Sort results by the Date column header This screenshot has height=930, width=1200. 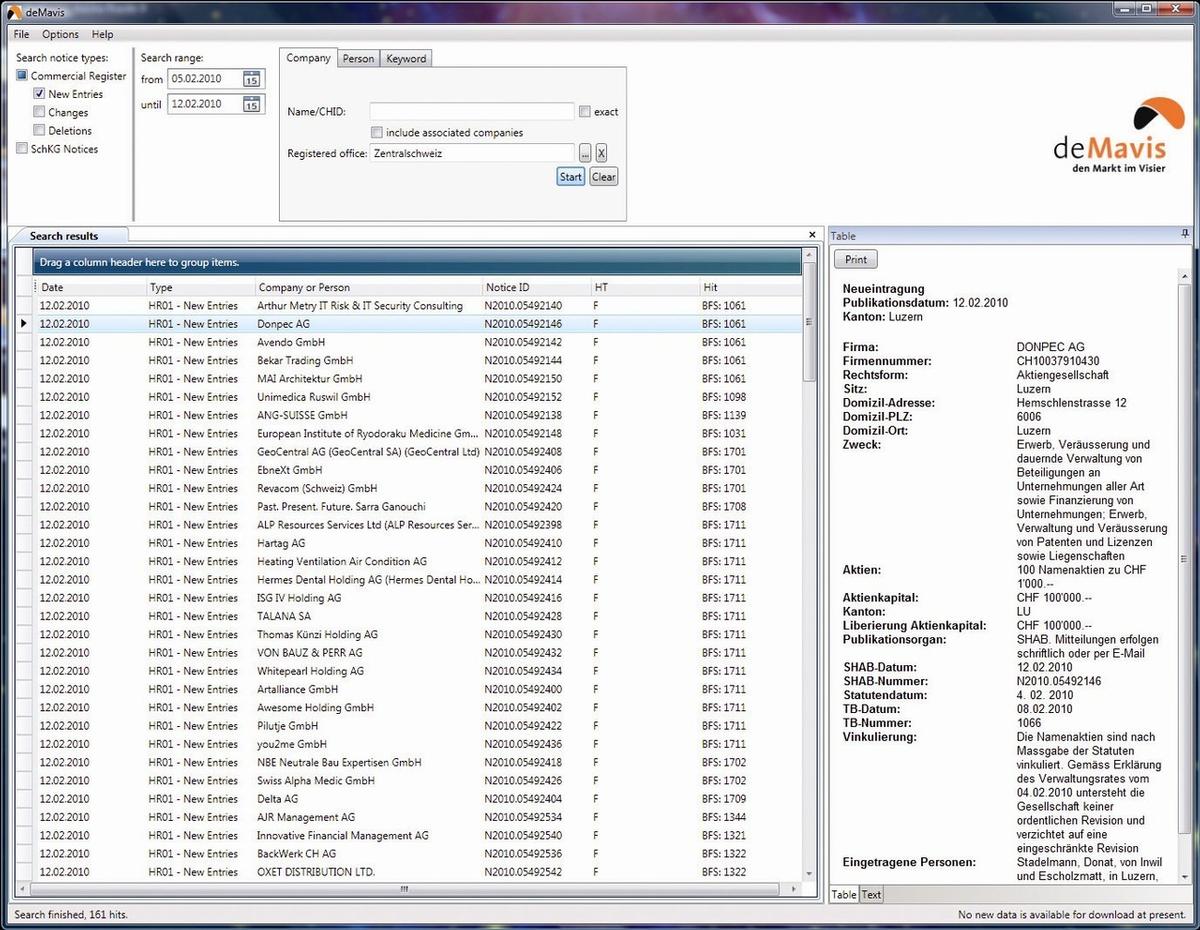coord(90,287)
